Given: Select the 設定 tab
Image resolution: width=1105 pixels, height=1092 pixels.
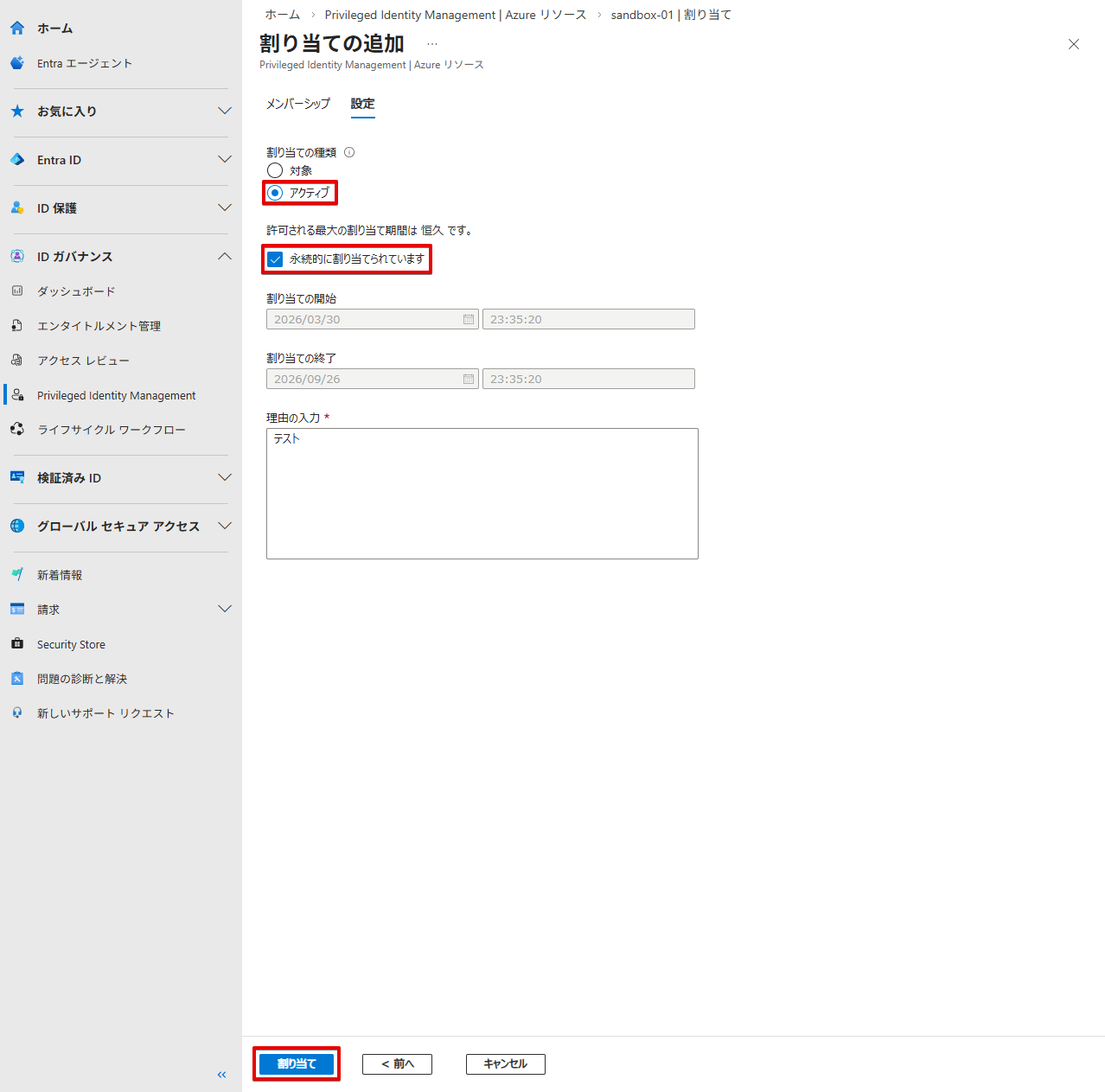Looking at the screenshot, I should click(362, 104).
